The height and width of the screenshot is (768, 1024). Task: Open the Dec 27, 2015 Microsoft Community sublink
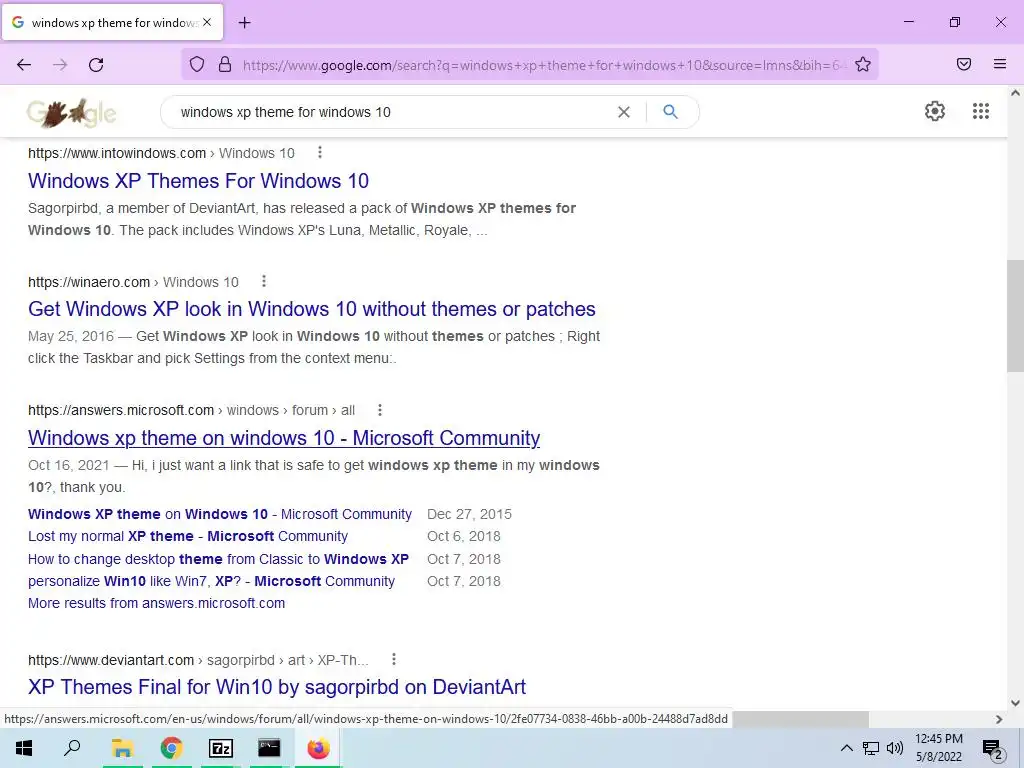[x=220, y=514]
